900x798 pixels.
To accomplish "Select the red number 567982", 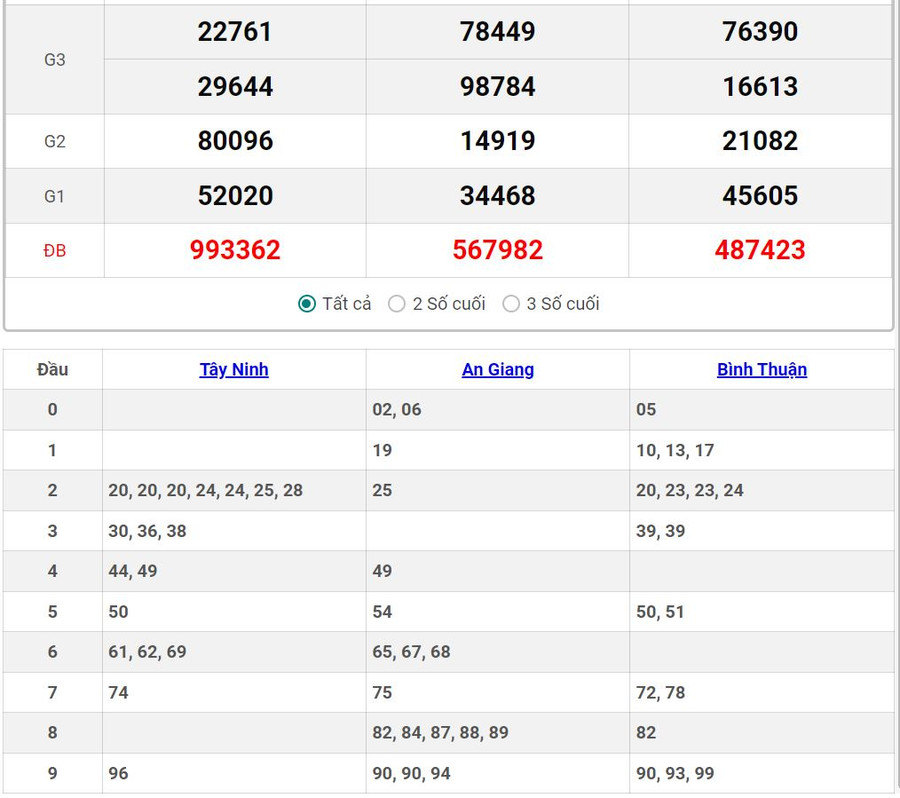I will pyautogui.click(x=497, y=250).
